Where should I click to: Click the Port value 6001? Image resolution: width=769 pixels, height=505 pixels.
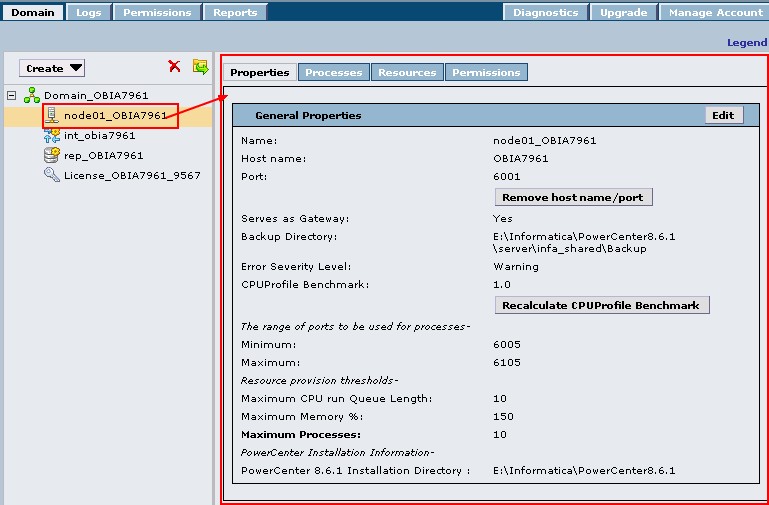point(507,177)
